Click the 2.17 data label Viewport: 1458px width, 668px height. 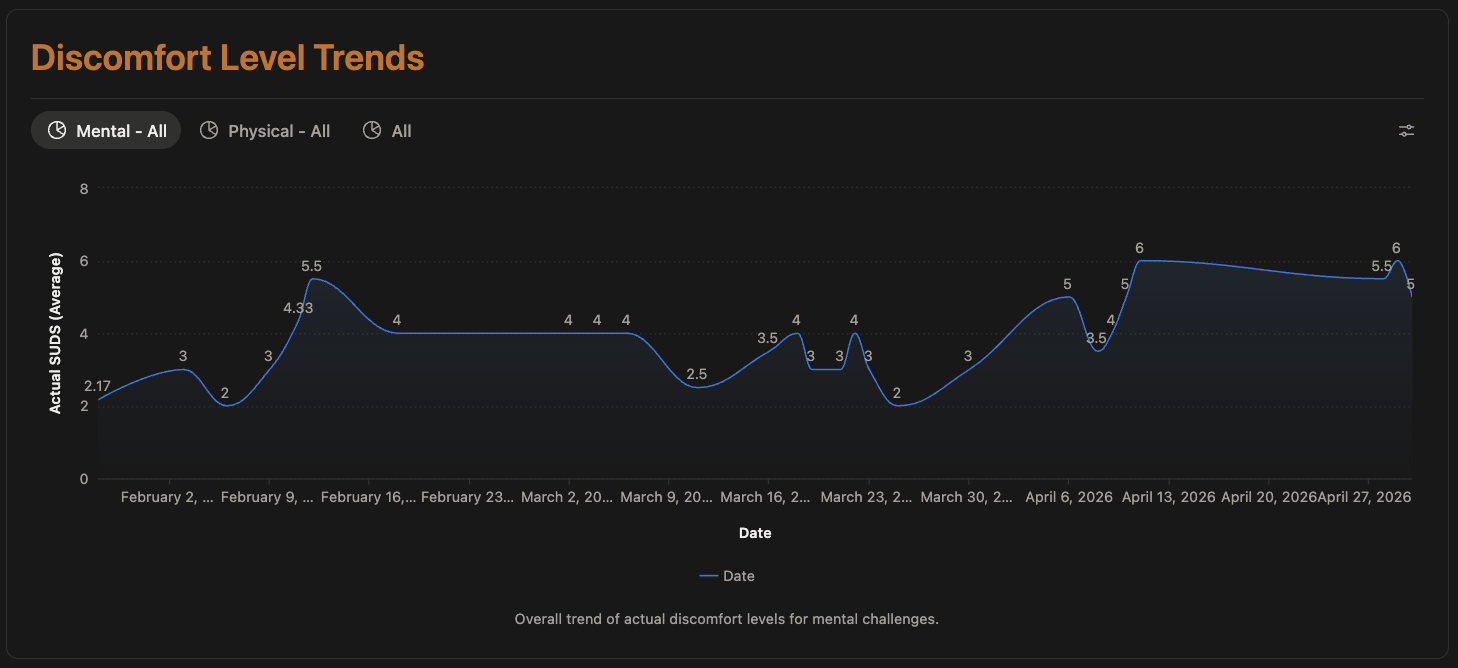pyautogui.click(x=97, y=386)
